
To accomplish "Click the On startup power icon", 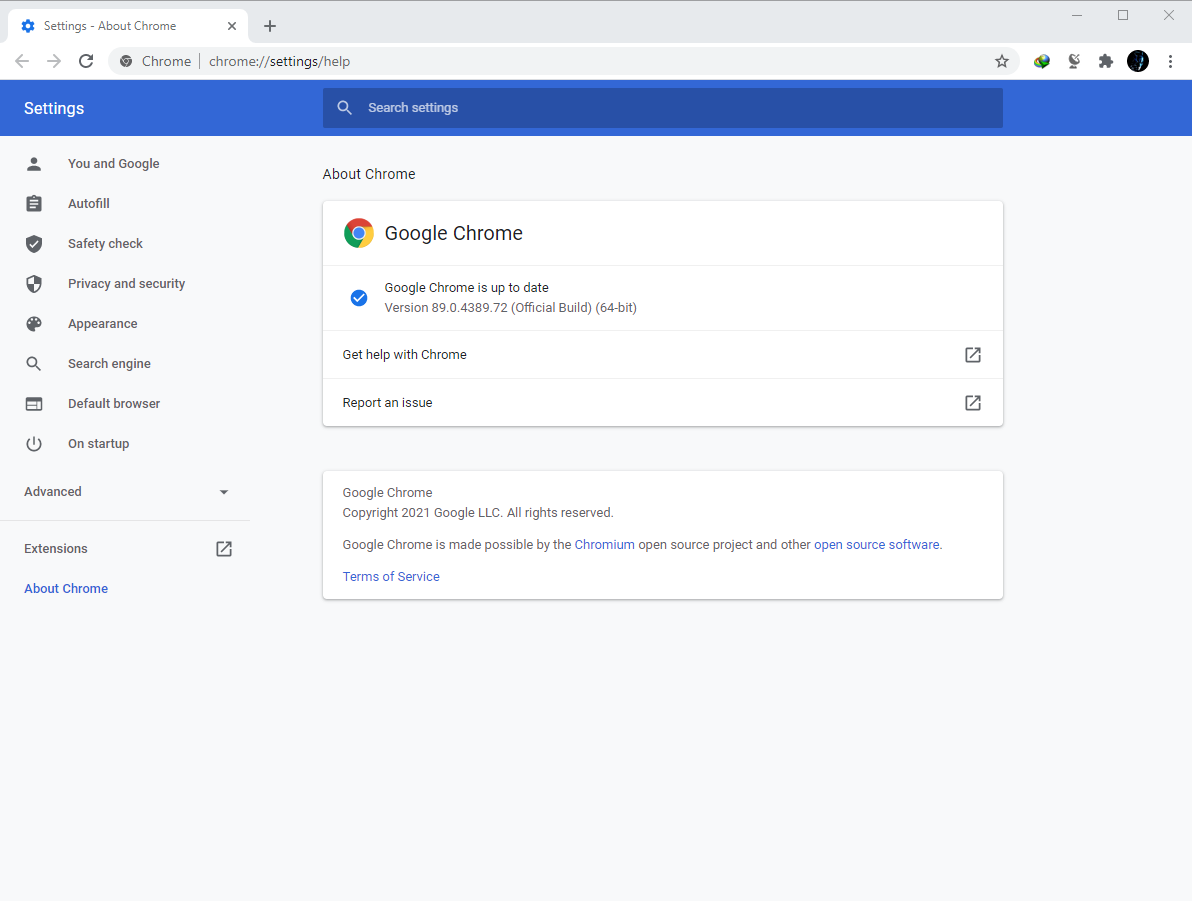I will pyautogui.click(x=34, y=444).
